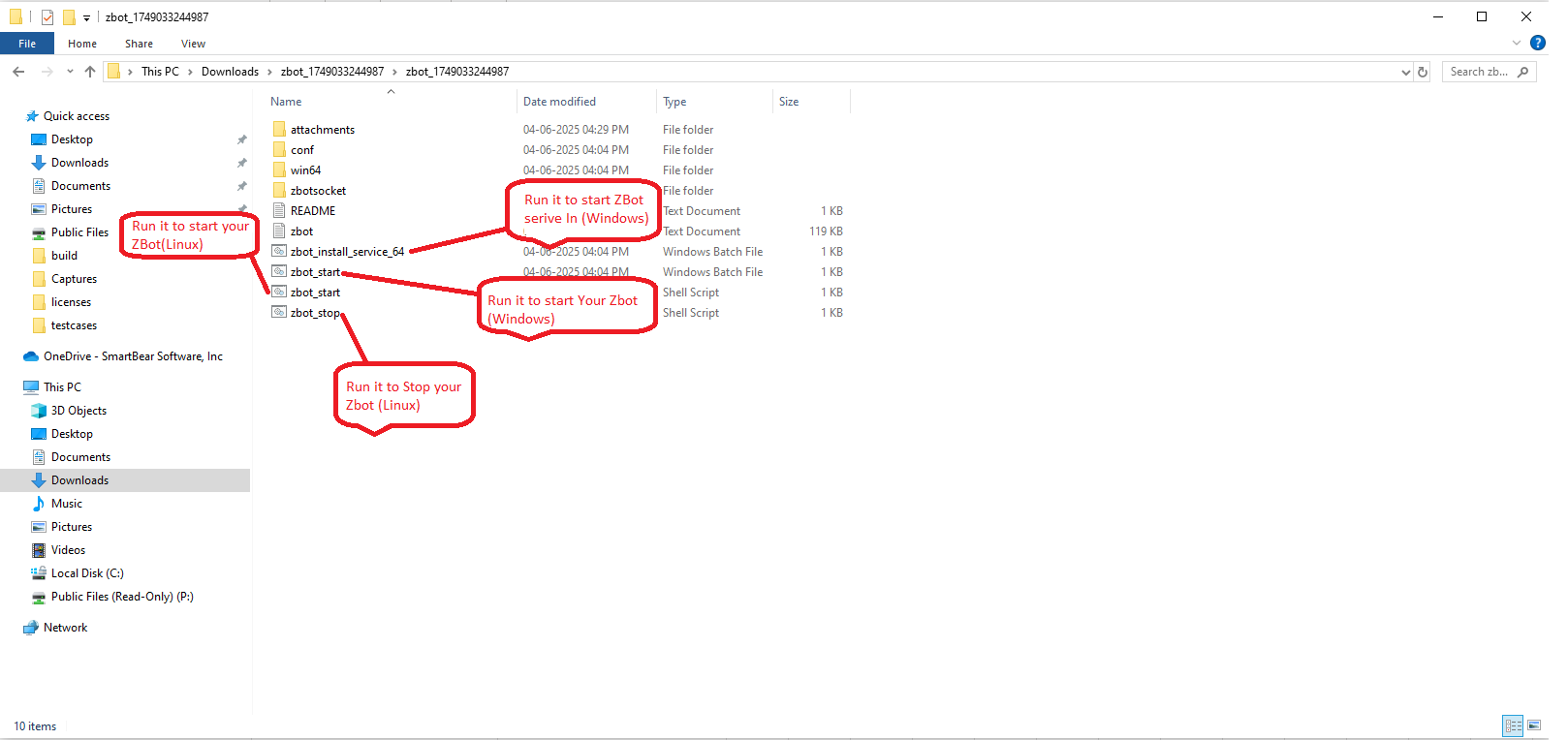Sort by the Date modified column
This screenshot has height=740, width=1568.
[559, 102]
